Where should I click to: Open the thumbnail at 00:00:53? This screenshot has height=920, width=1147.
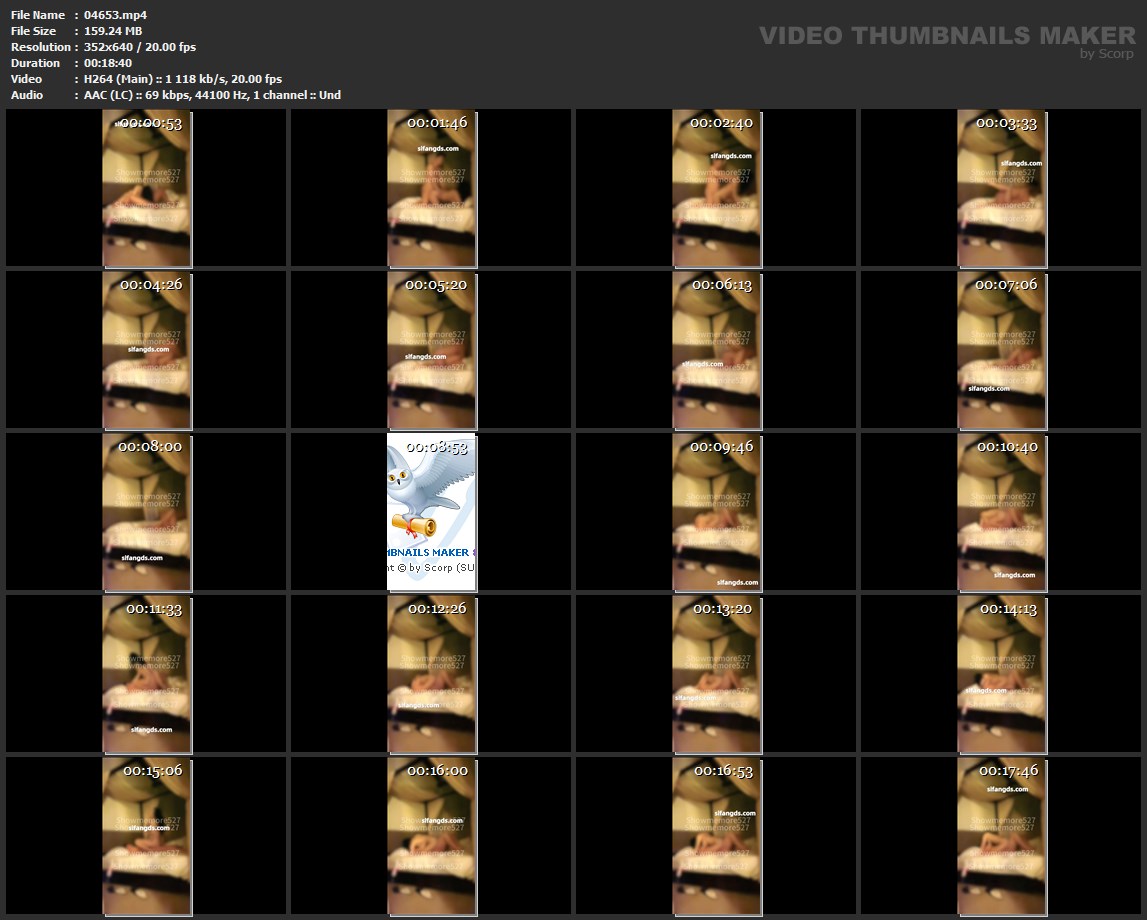(147, 189)
